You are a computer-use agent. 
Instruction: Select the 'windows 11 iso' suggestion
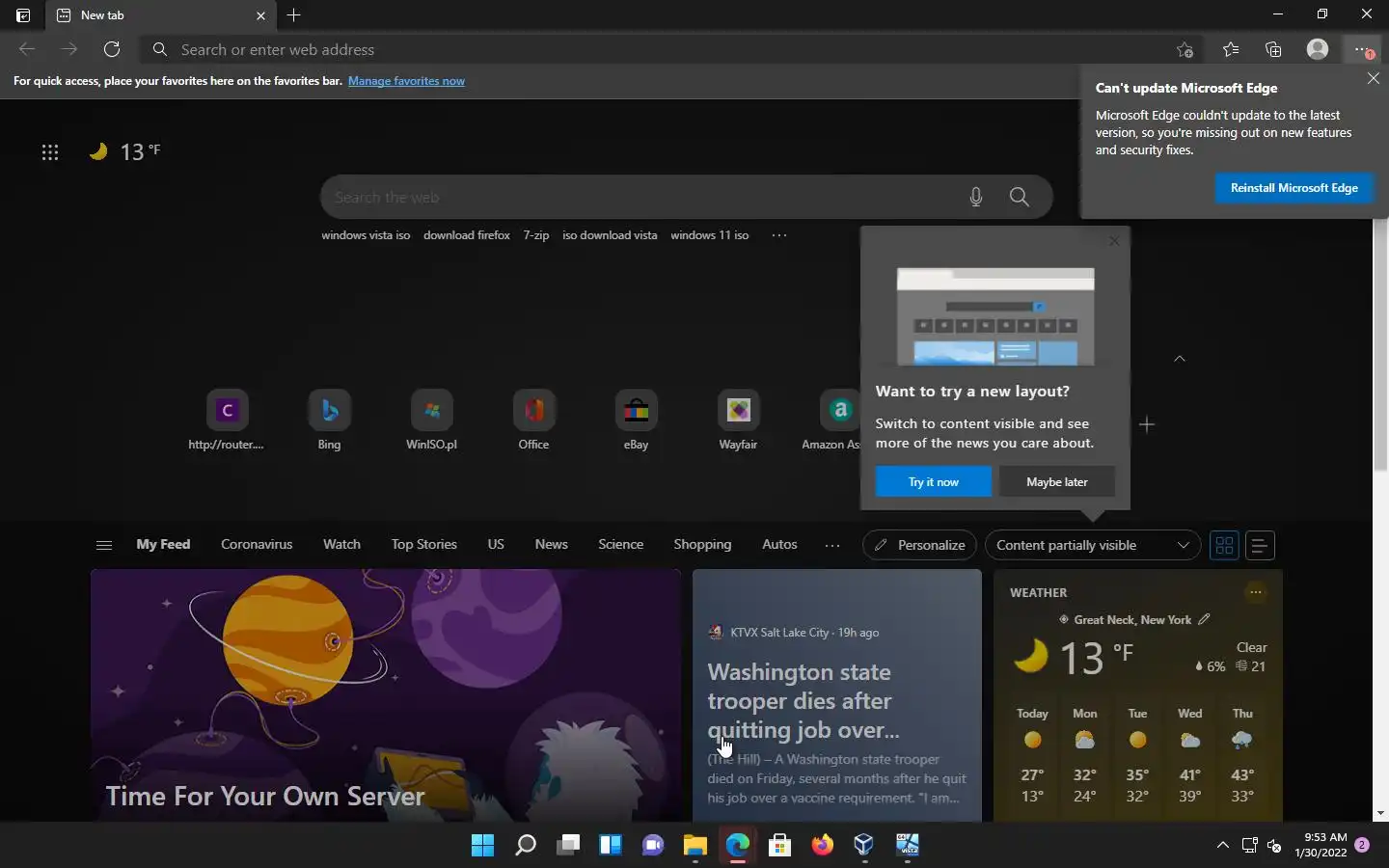(710, 235)
